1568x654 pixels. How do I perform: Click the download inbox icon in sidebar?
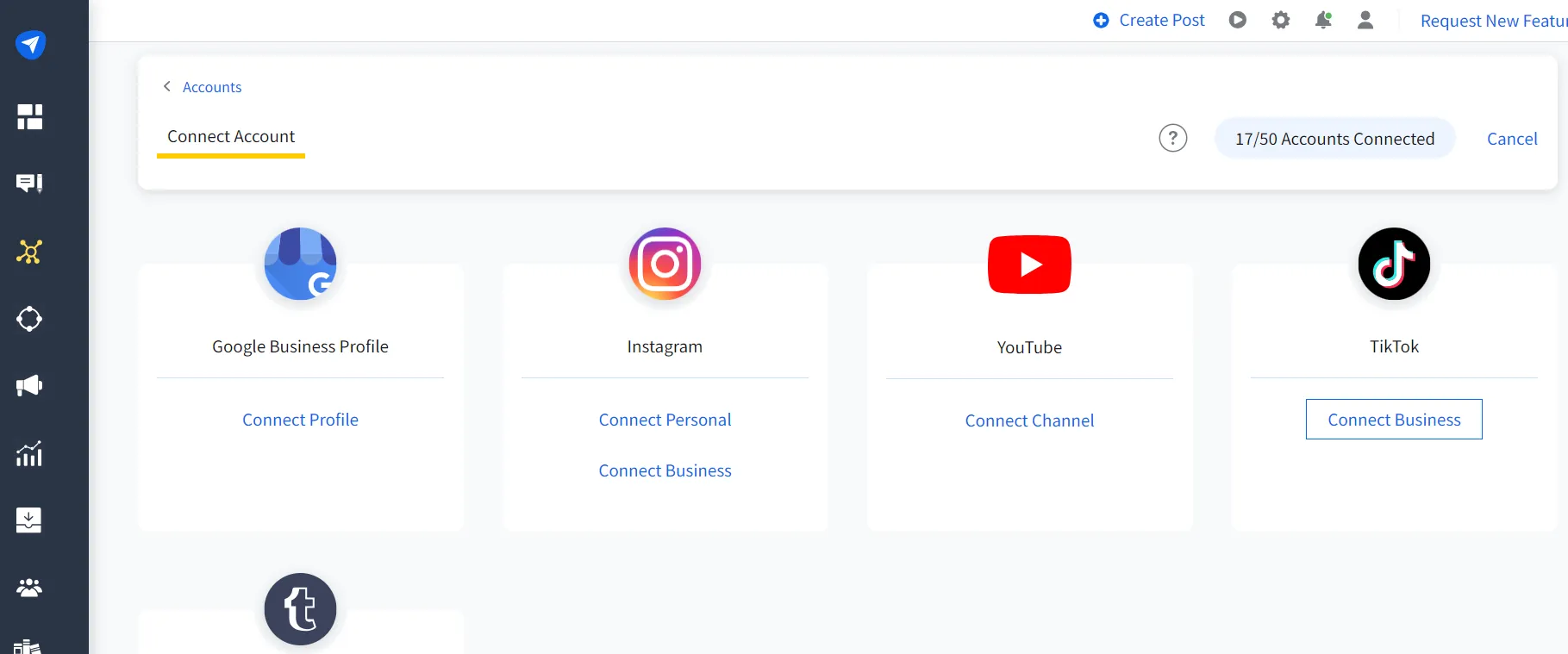pyautogui.click(x=29, y=520)
